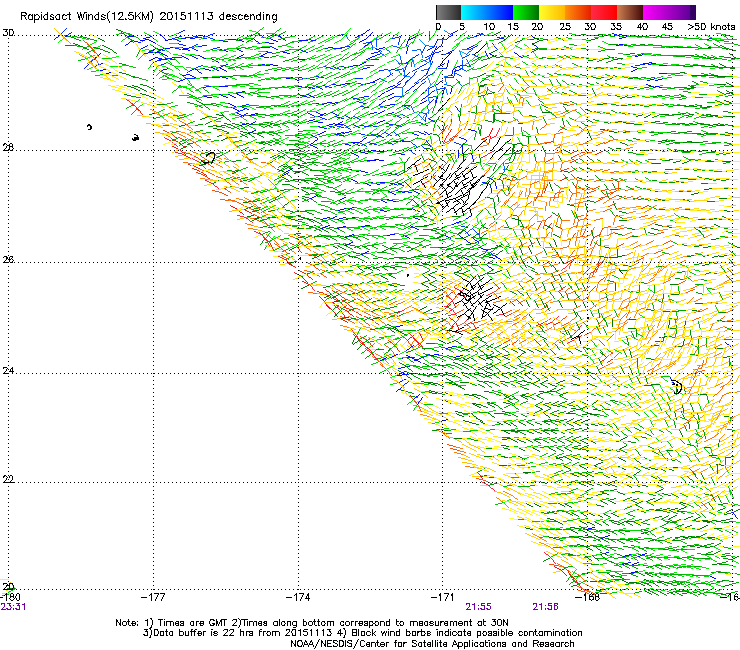
Task: Click the note line starting 'Note: 1) Times are GMT'
Action: (312, 623)
